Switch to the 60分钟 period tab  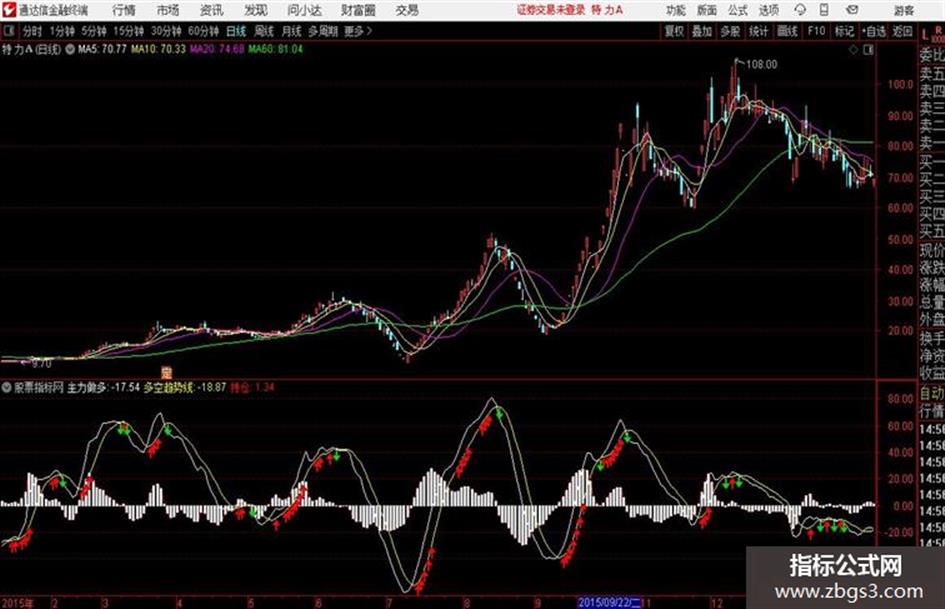203,31
